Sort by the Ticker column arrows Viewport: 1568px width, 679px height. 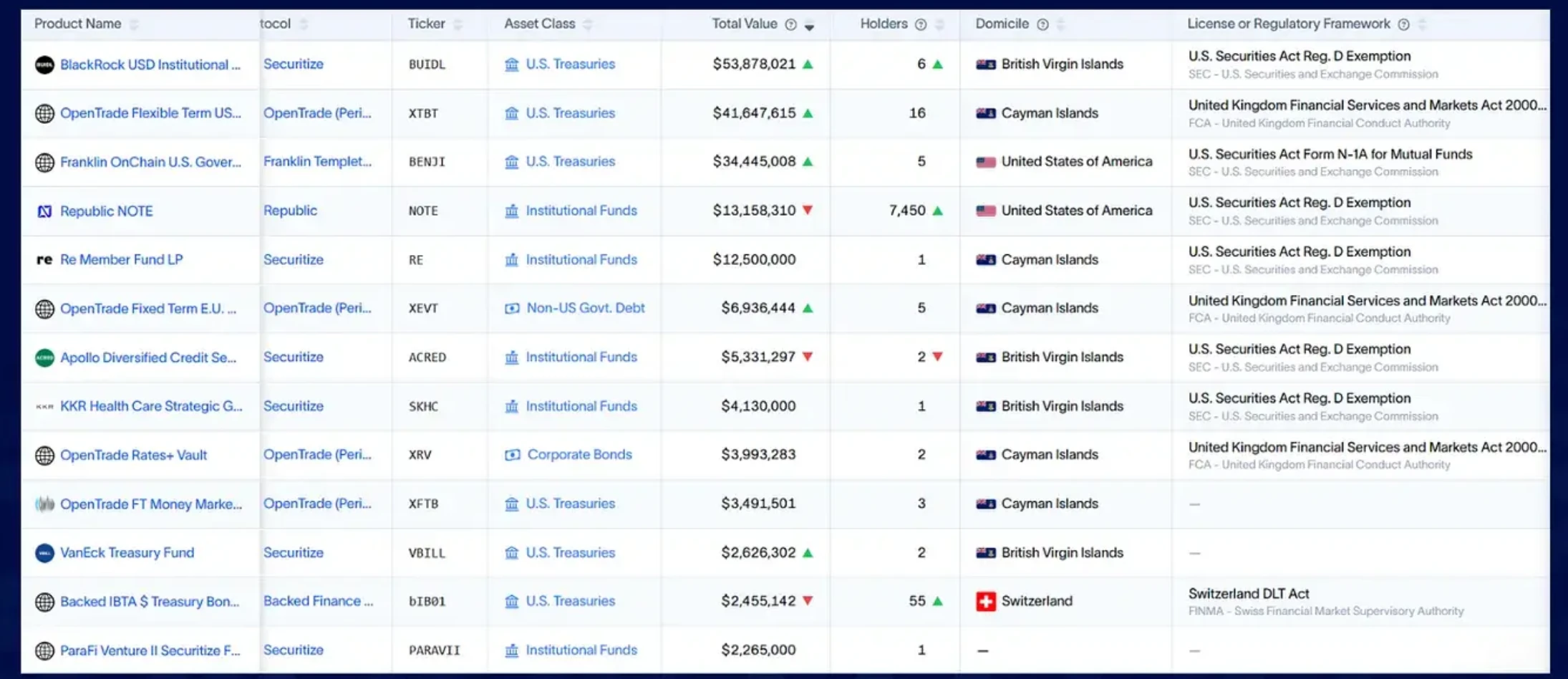pyautogui.click(x=458, y=24)
